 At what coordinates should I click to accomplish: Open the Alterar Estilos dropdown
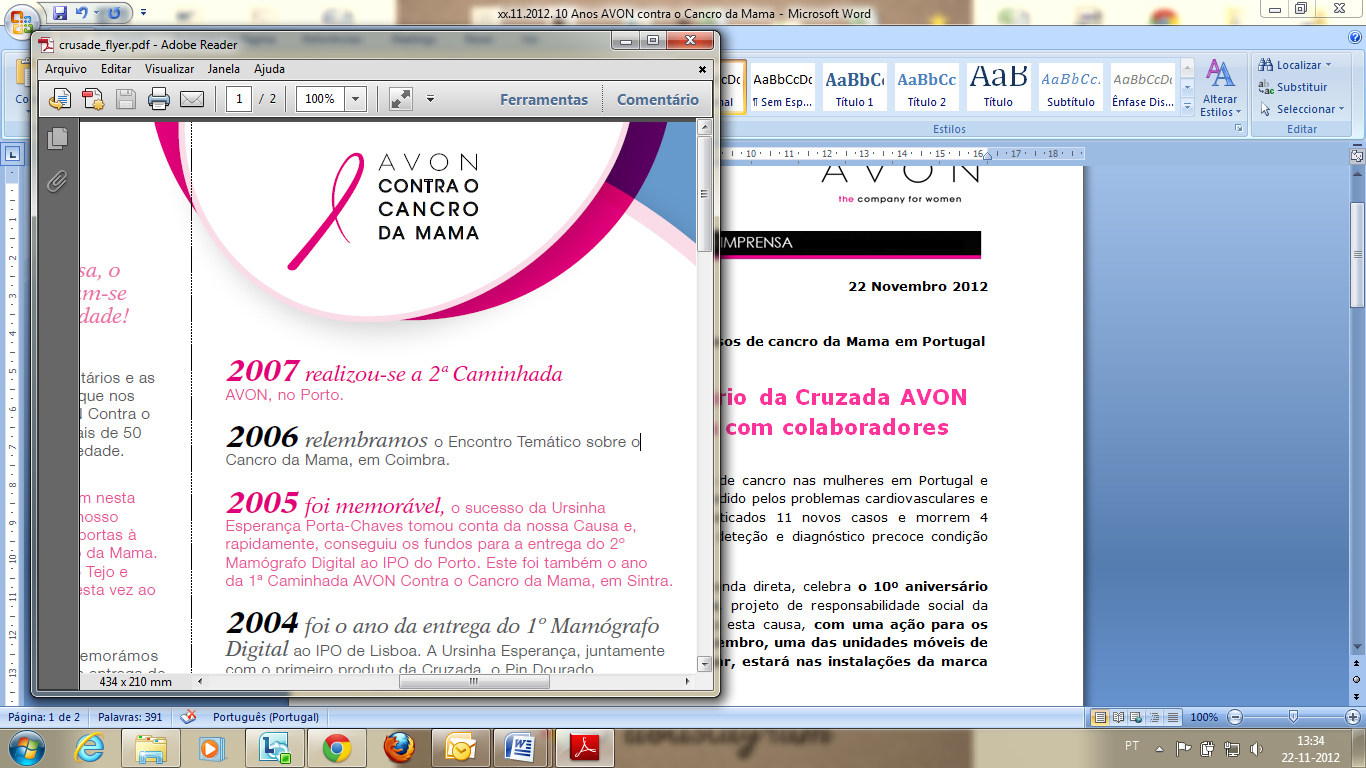click(1219, 89)
